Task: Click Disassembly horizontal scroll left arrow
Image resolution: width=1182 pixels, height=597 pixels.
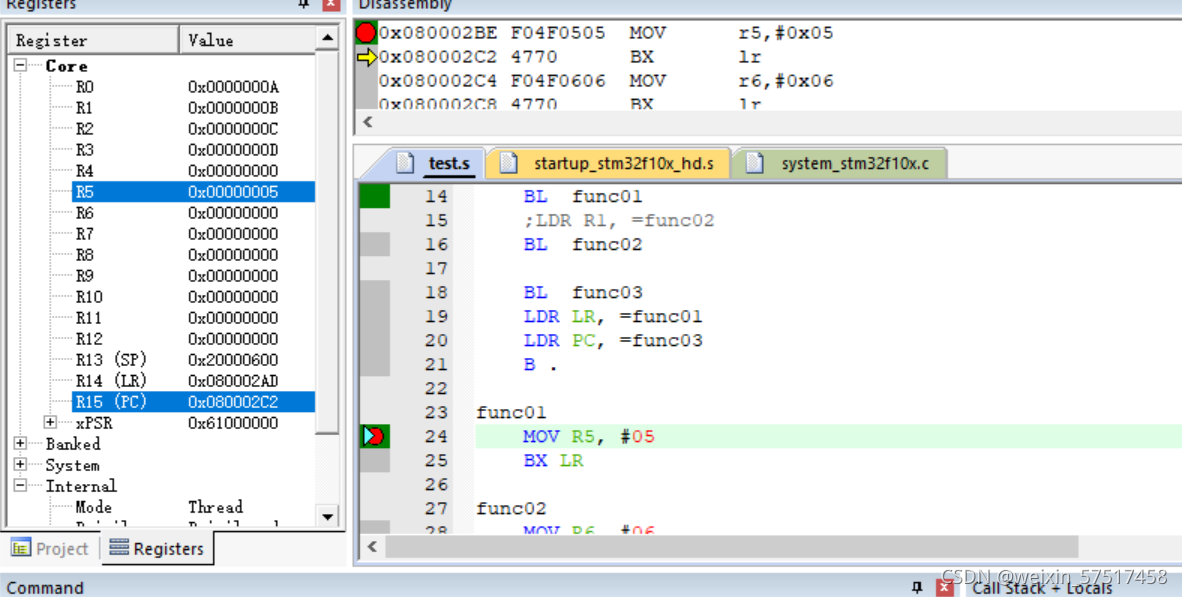Action: pyautogui.click(x=368, y=122)
